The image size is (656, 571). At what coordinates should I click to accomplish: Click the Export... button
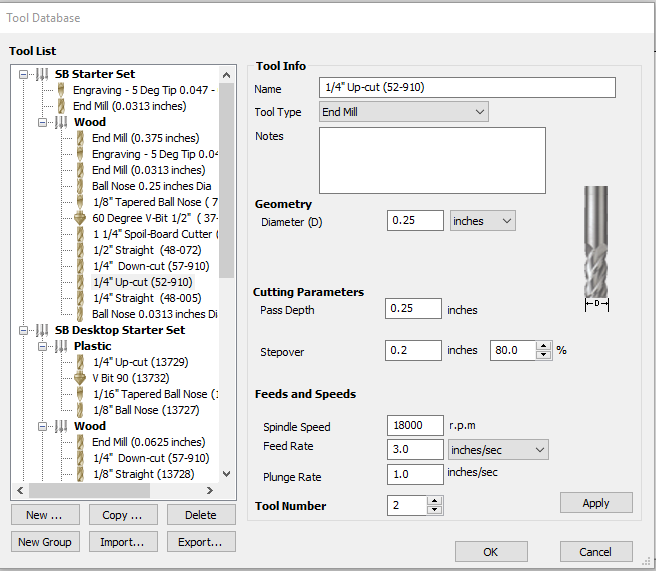click(x=201, y=542)
